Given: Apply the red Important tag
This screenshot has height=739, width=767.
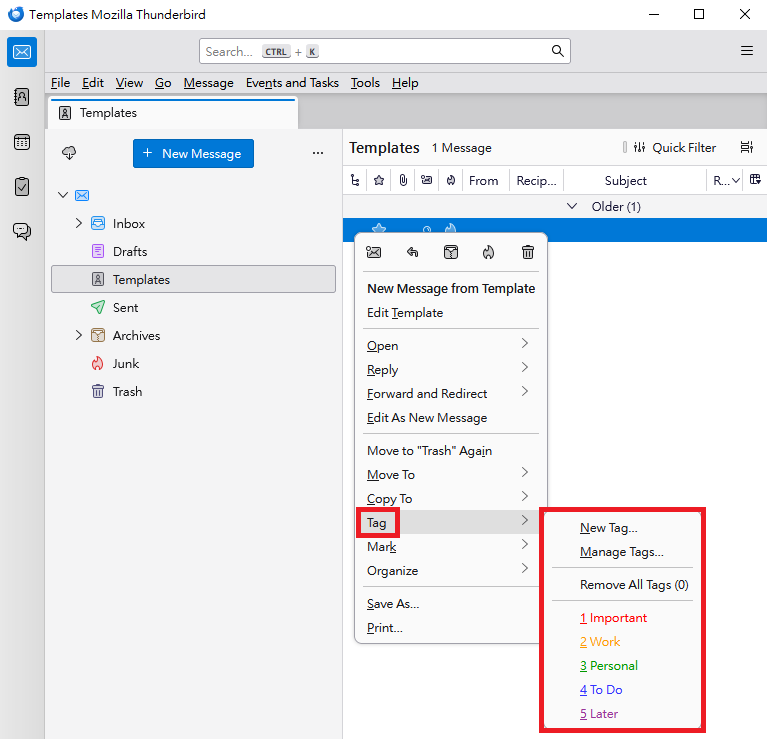Looking at the screenshot, I should [613, 618].
